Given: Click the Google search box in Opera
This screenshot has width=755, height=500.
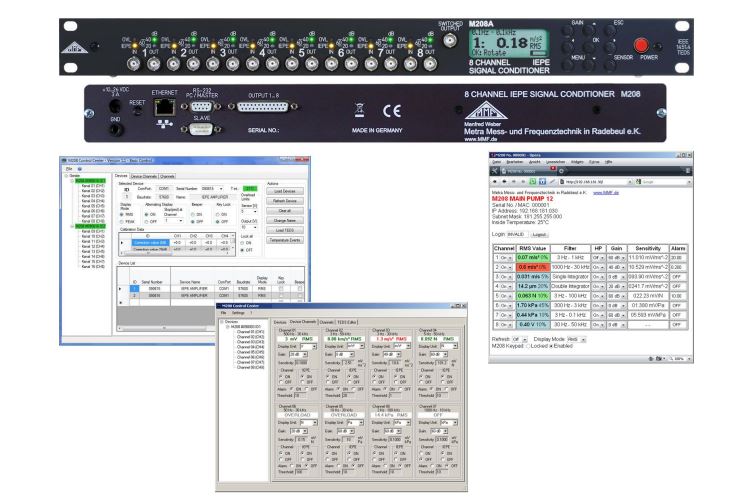Looking at the screenshot, I should coord(664,182).
